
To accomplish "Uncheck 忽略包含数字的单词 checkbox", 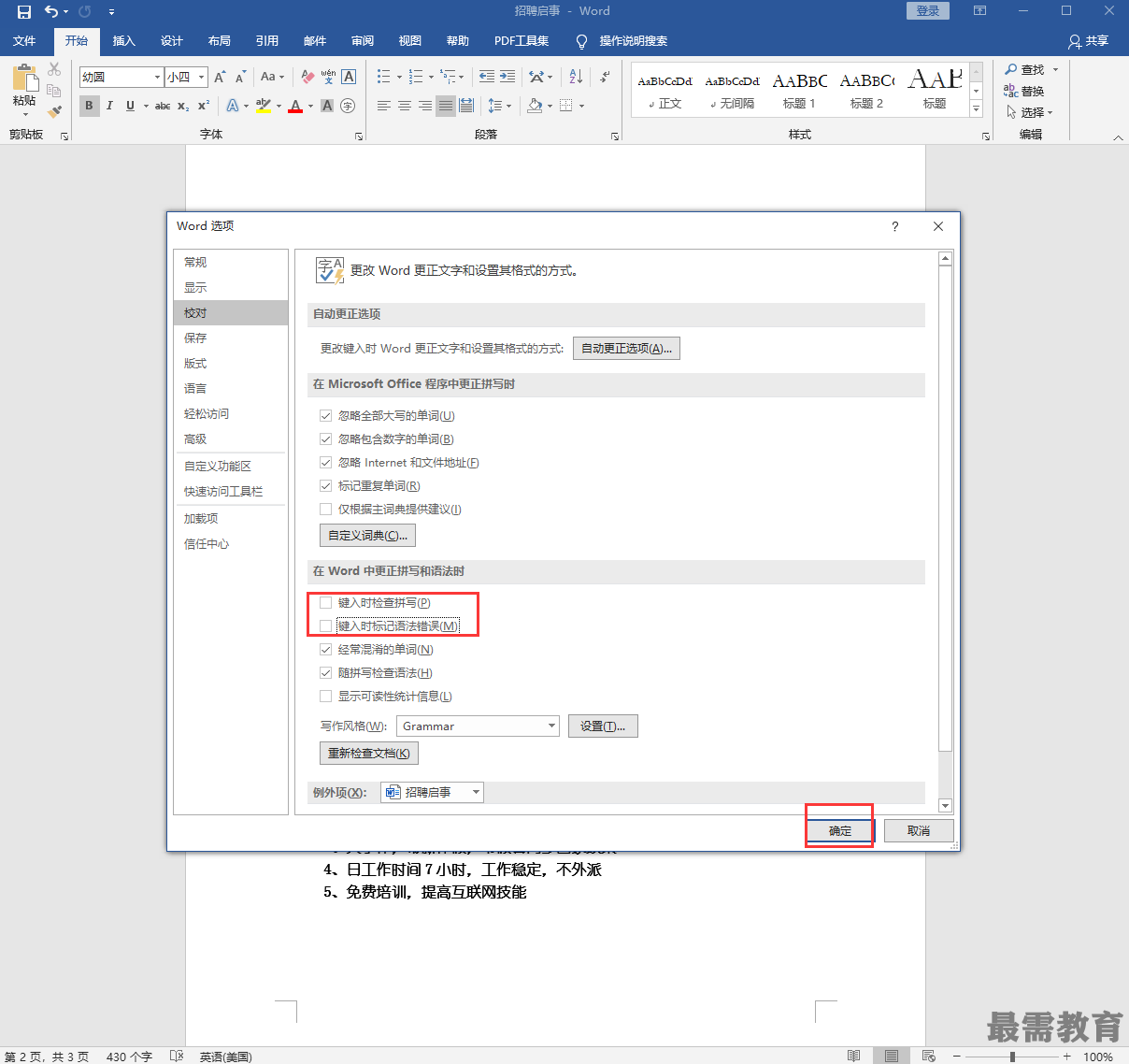I will 326,439.
